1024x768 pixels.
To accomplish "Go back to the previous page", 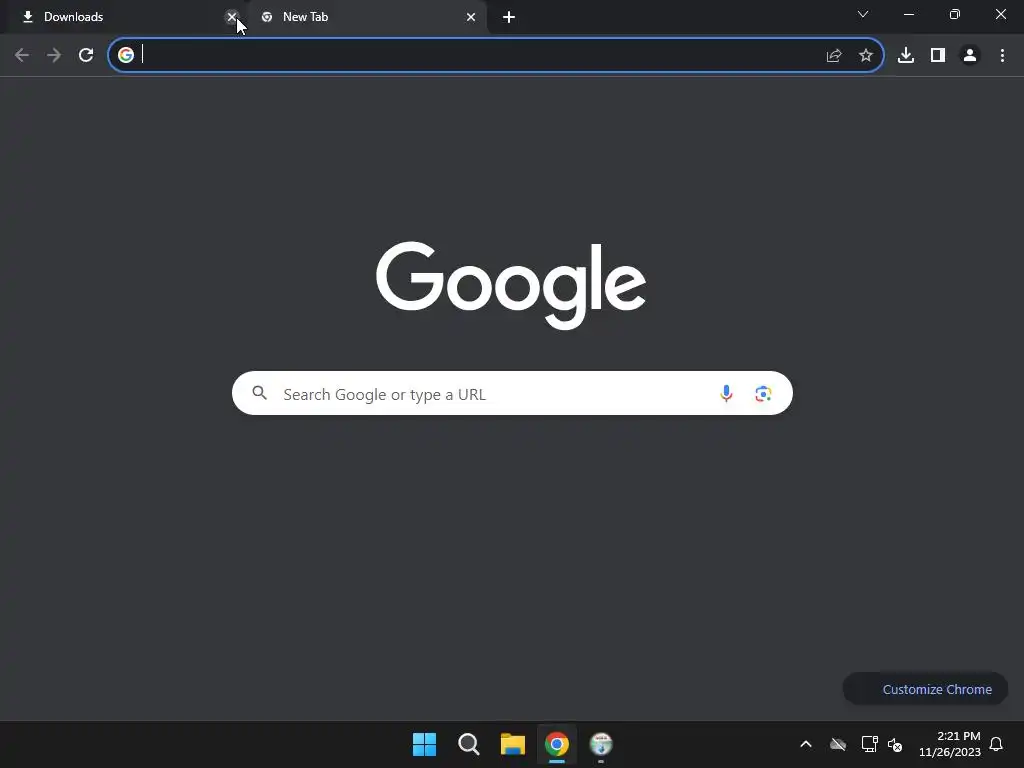I will tap(22, 56).
